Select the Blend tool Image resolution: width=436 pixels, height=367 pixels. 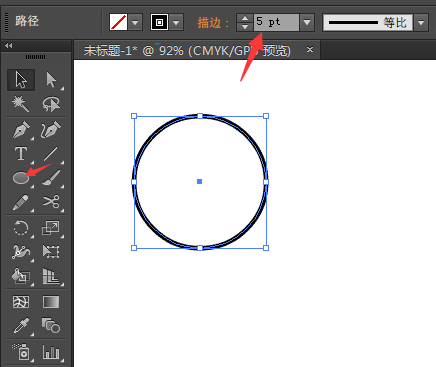[x=51, y=326]
